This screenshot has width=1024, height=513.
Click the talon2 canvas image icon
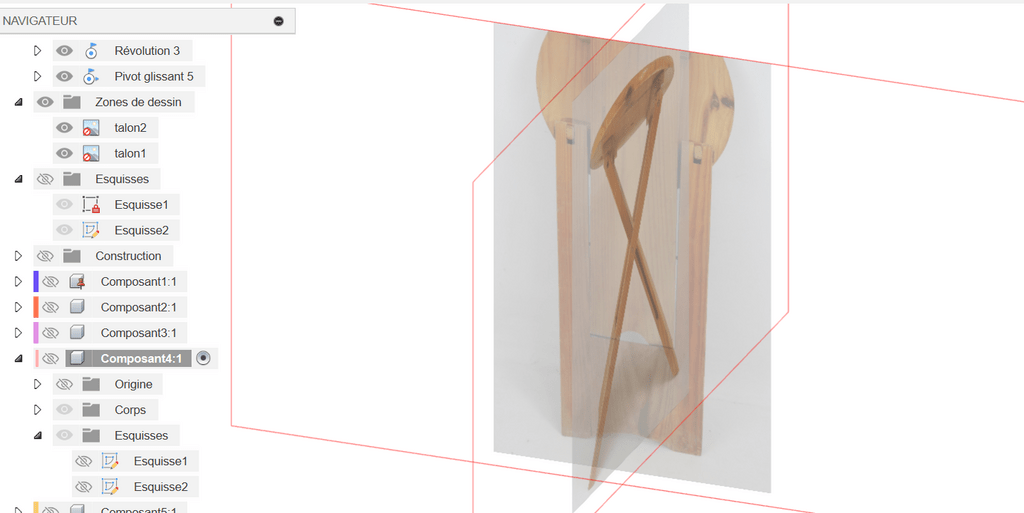point(91,128)
